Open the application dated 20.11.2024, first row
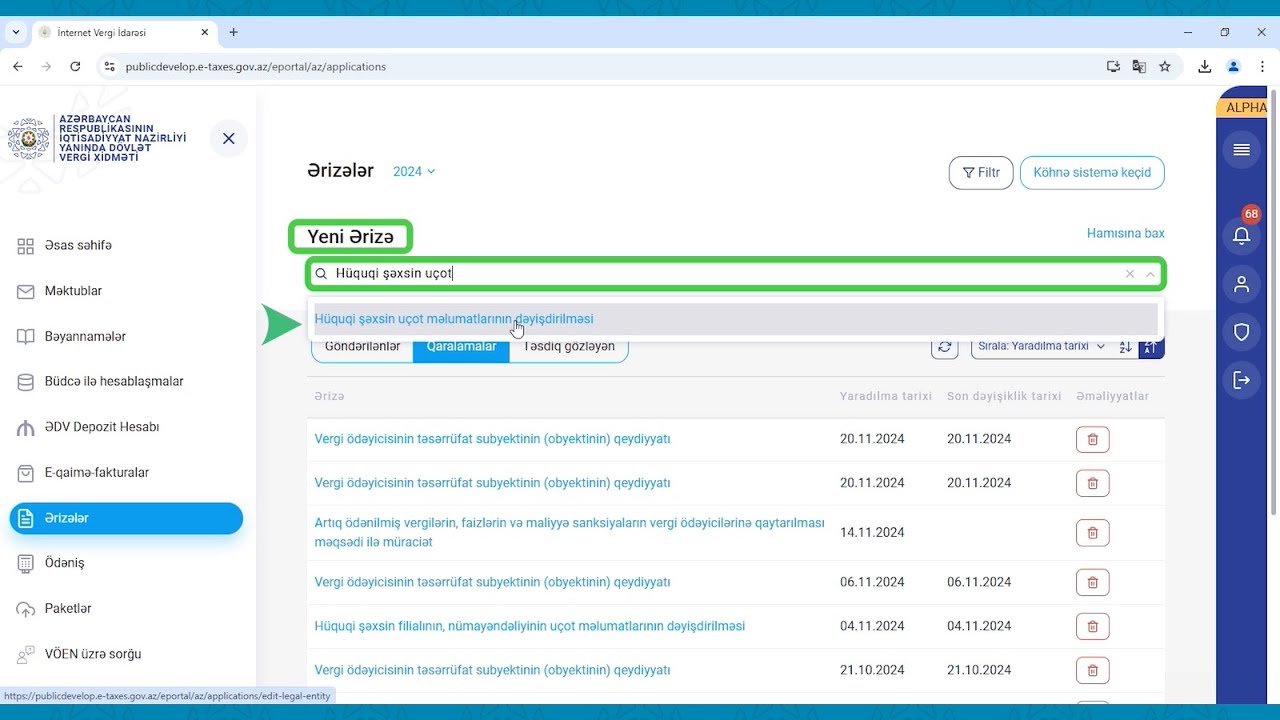Image resolution: width=1280 pixels, height=720 pixels. pyautogui.click(x=492, y=439)
